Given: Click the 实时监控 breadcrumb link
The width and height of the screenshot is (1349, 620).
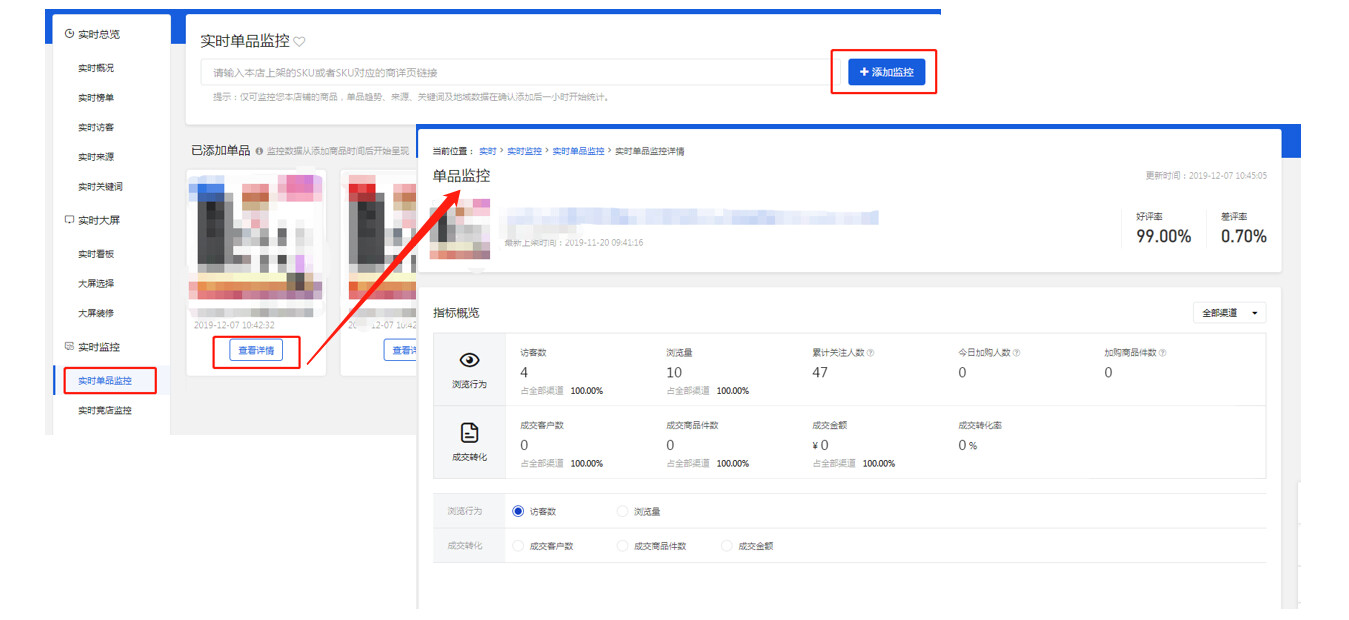Looking at the screenshot, I should point(523,151).
